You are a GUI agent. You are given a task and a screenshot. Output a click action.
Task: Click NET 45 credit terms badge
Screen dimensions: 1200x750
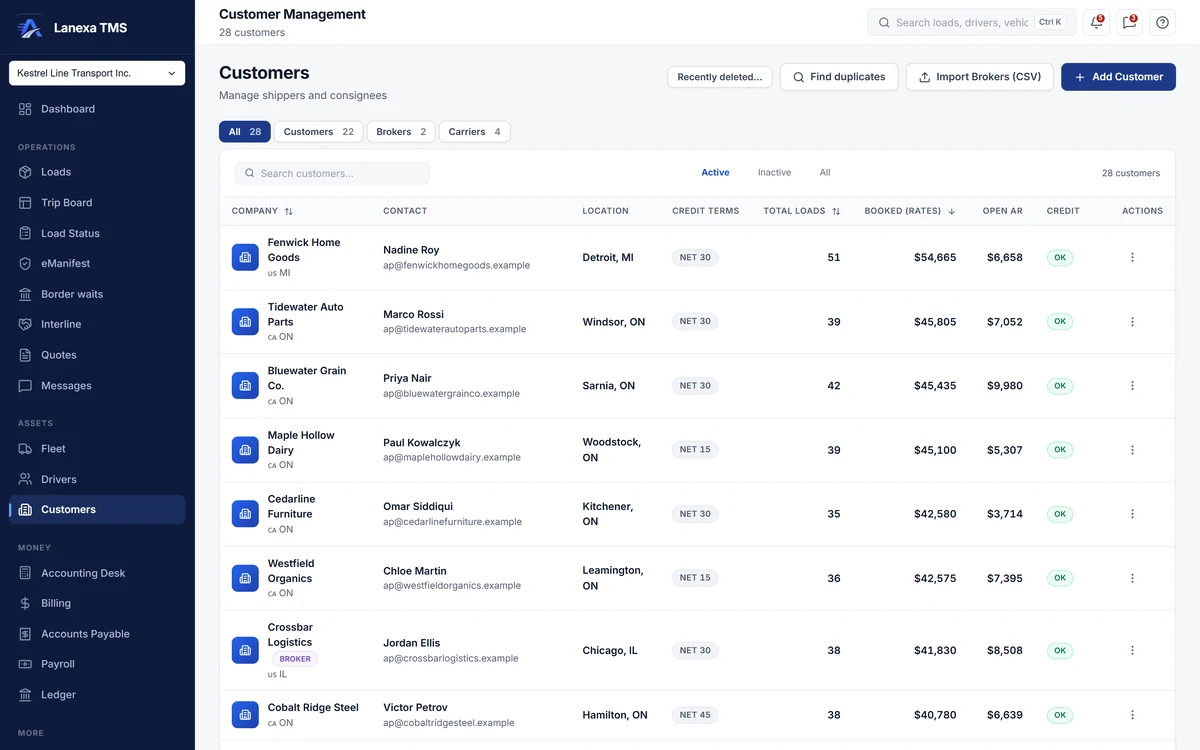[695, 715]
